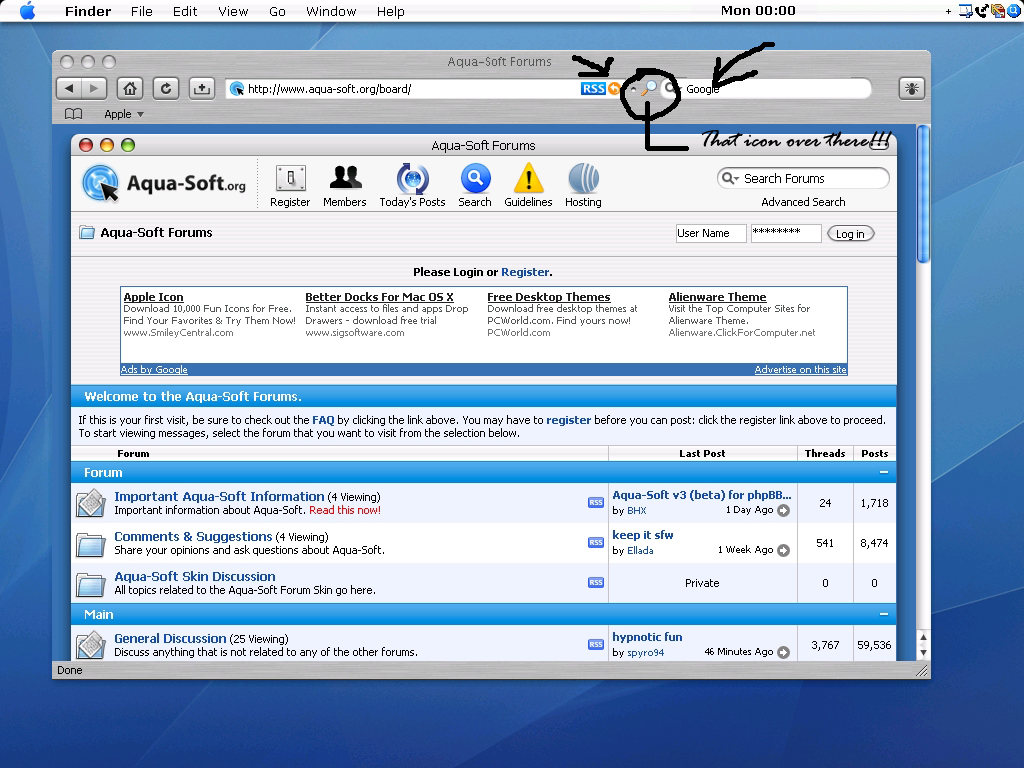Go to last post arrow for spyro94 post
Screen dimensions: 1024x768
(784, 652)
